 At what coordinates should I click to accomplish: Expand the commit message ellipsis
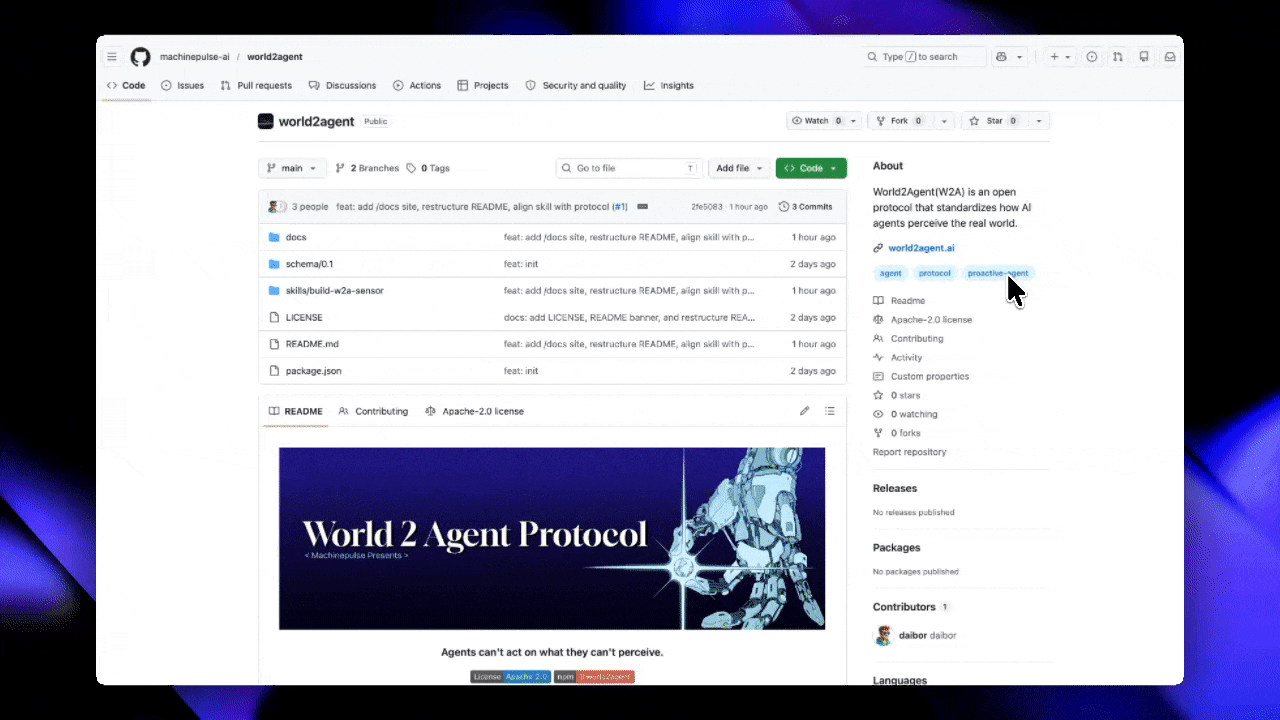(642, 207)
